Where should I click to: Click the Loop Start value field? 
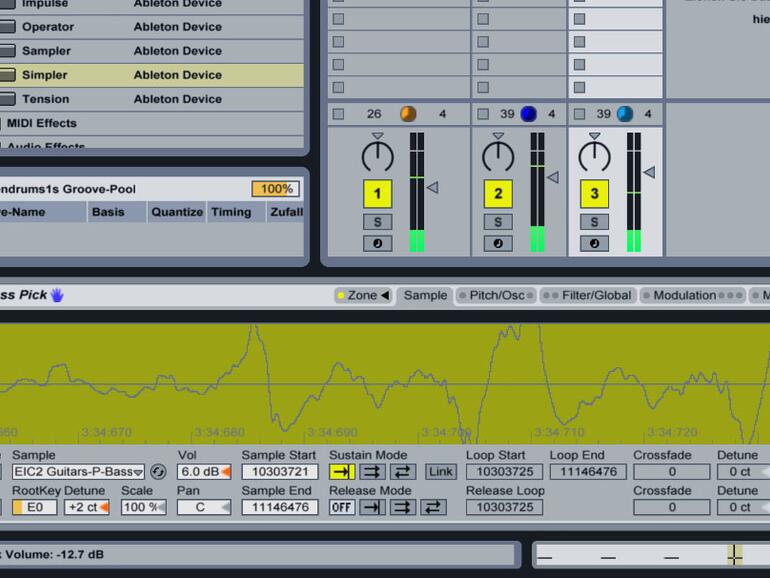pyautogui.click(x=504, y=472)
